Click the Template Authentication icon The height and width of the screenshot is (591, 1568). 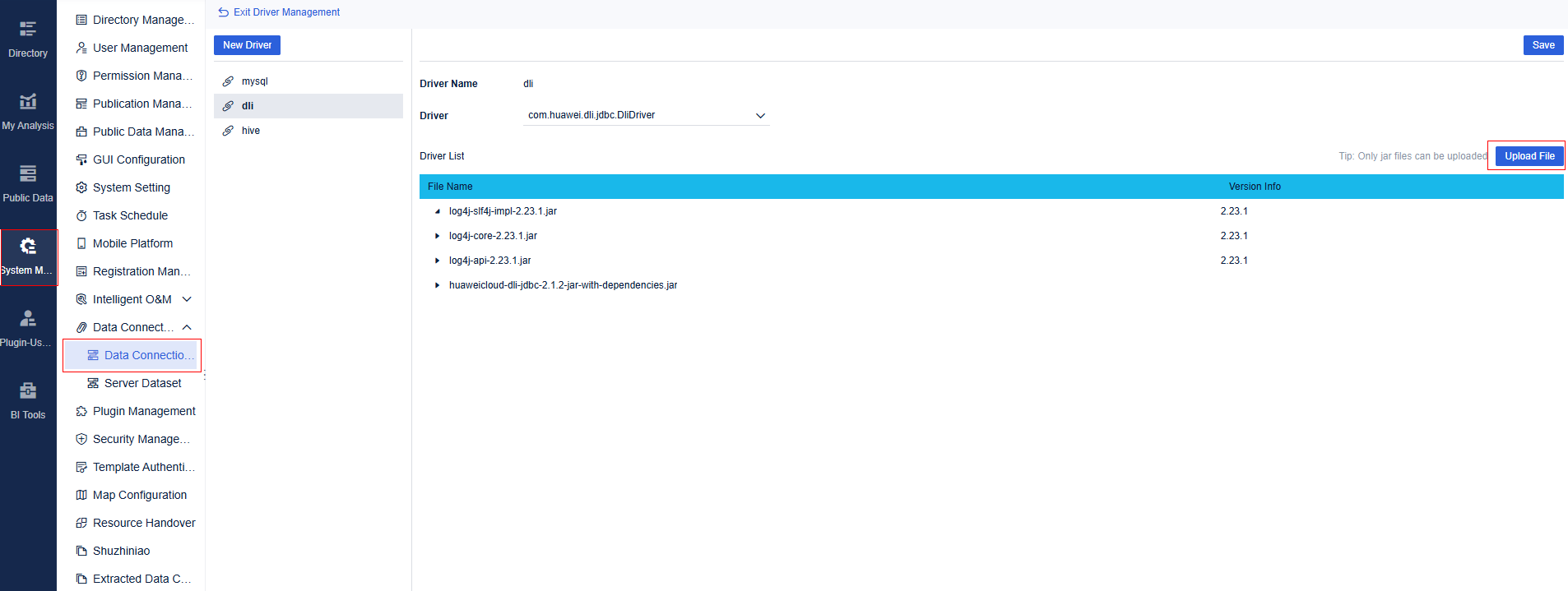pos(81,467)
